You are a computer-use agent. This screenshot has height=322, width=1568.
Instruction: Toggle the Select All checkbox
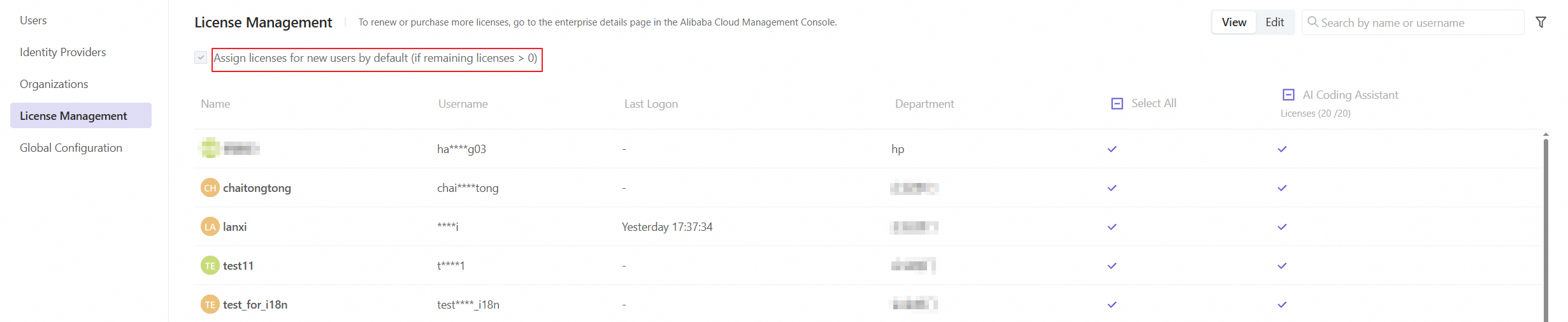(1117, 103)
